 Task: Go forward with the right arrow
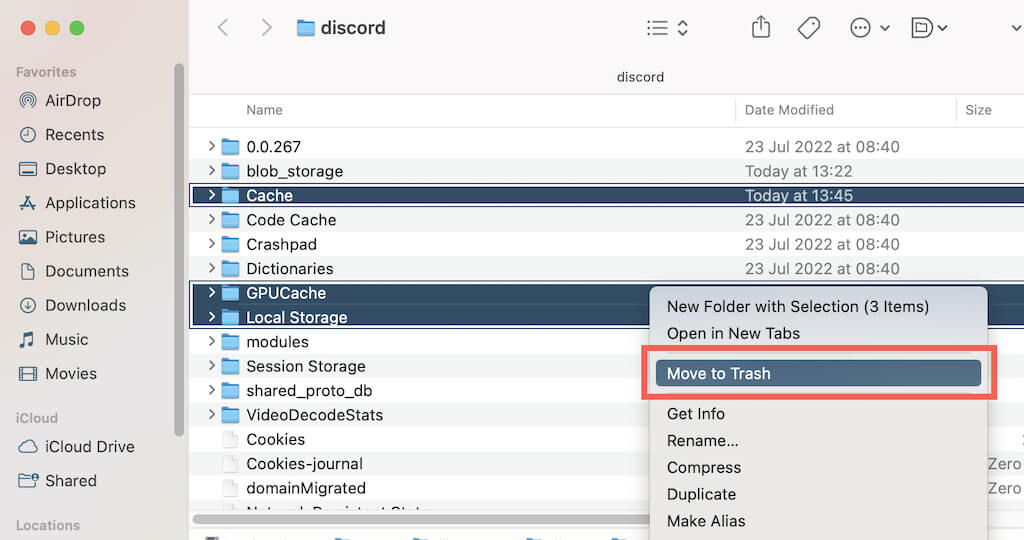pos(266,28)
